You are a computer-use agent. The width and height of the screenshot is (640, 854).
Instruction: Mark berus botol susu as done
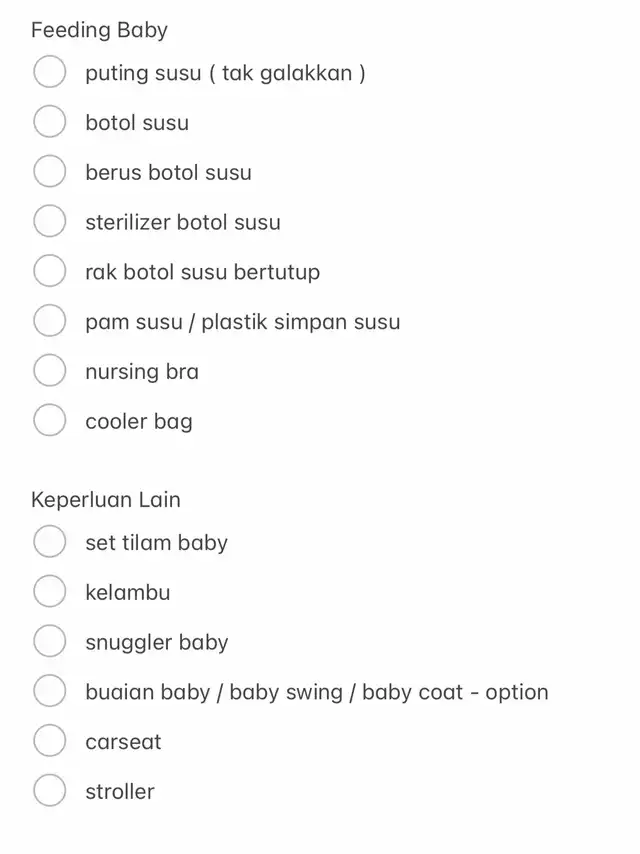point(50,171)
